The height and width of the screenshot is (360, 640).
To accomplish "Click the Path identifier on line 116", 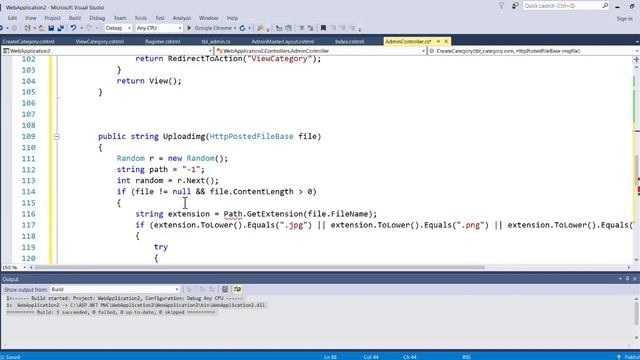I will pos(233,214).
